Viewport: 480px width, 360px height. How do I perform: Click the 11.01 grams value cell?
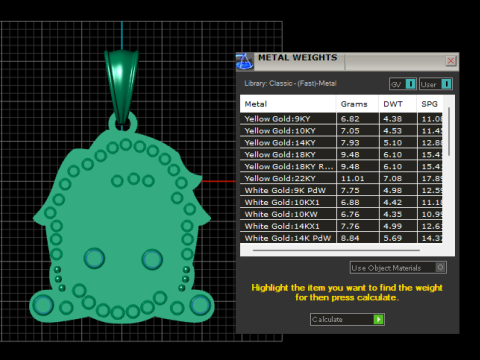[x=358, y=178]
